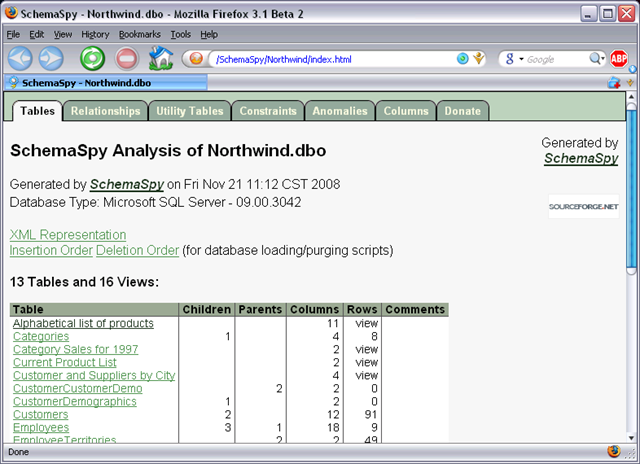Open the Alphabetical list of products view
640x464 pixels.
tap(83, 323)
